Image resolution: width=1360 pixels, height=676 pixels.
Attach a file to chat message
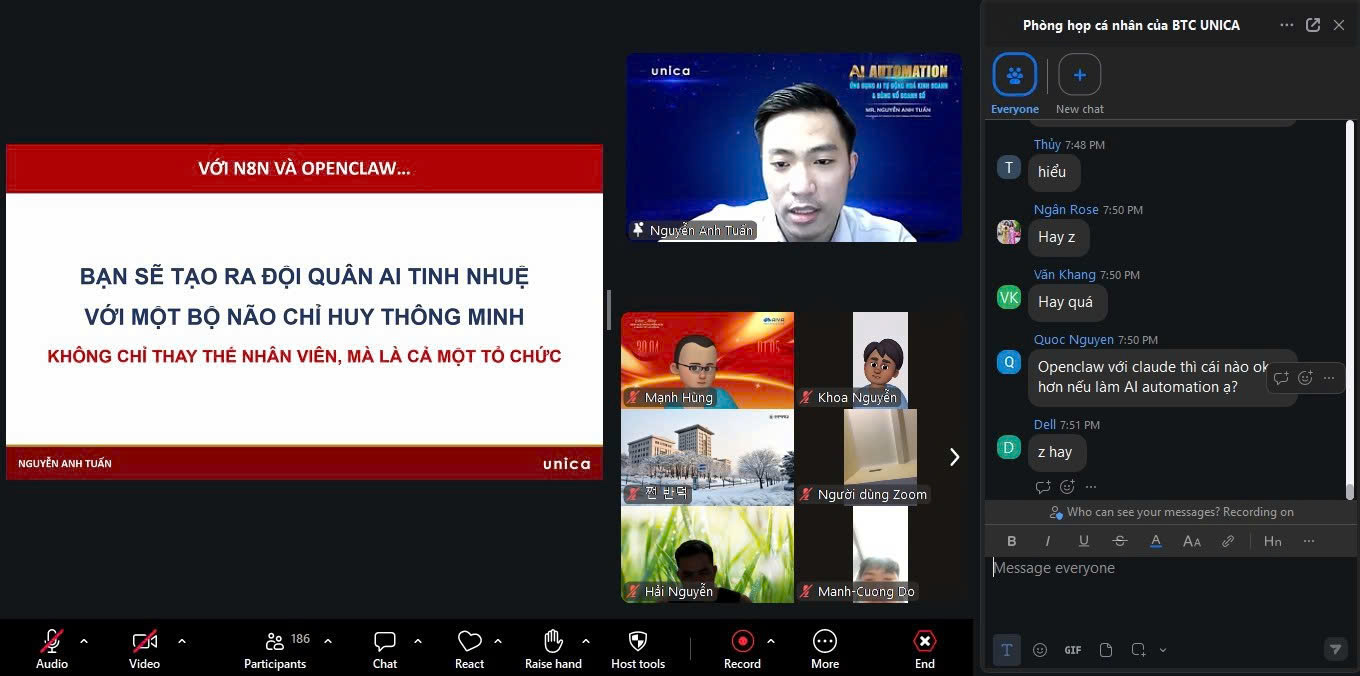tap(1106, 650)
